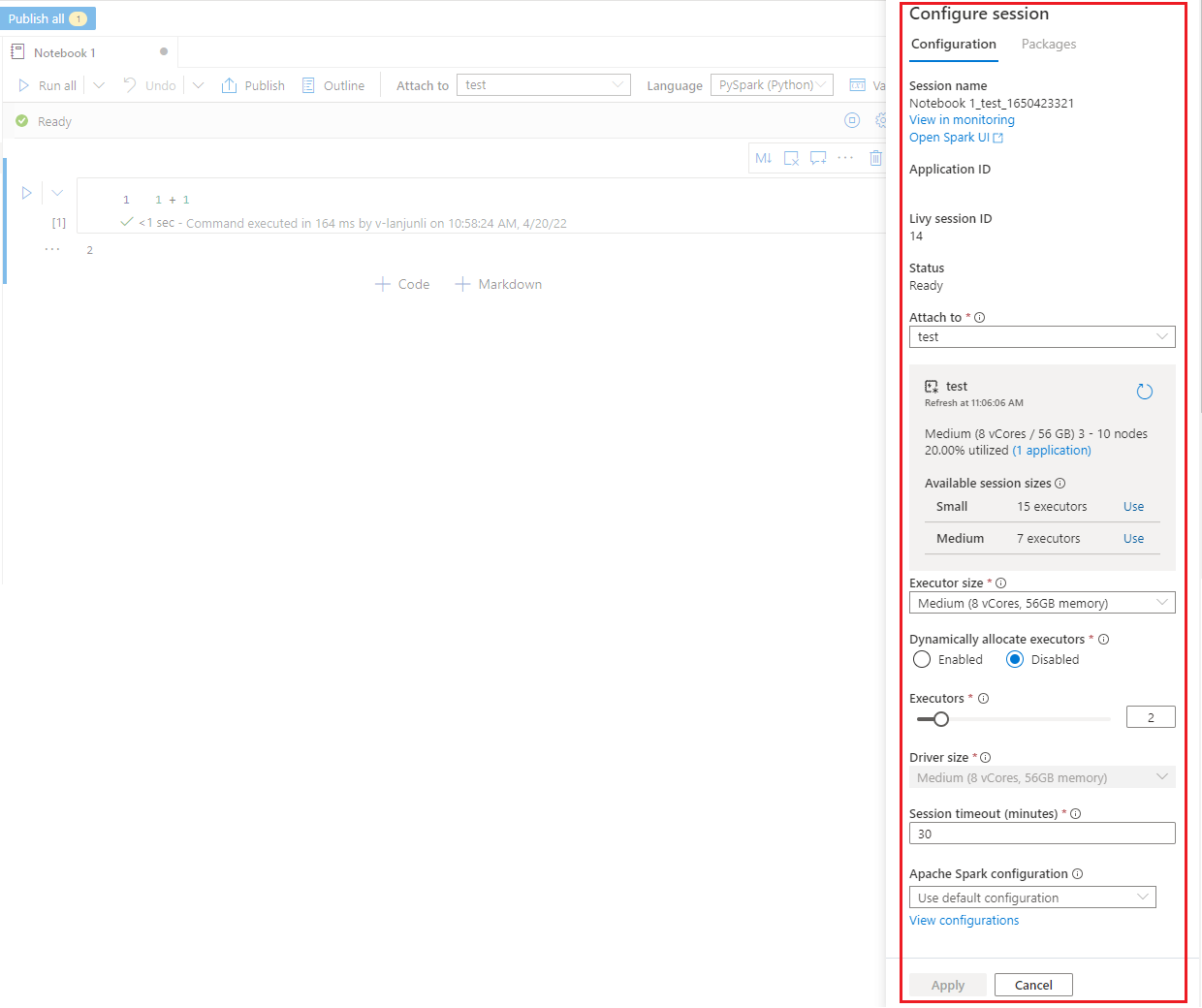Add a comment to the cell

817,157
